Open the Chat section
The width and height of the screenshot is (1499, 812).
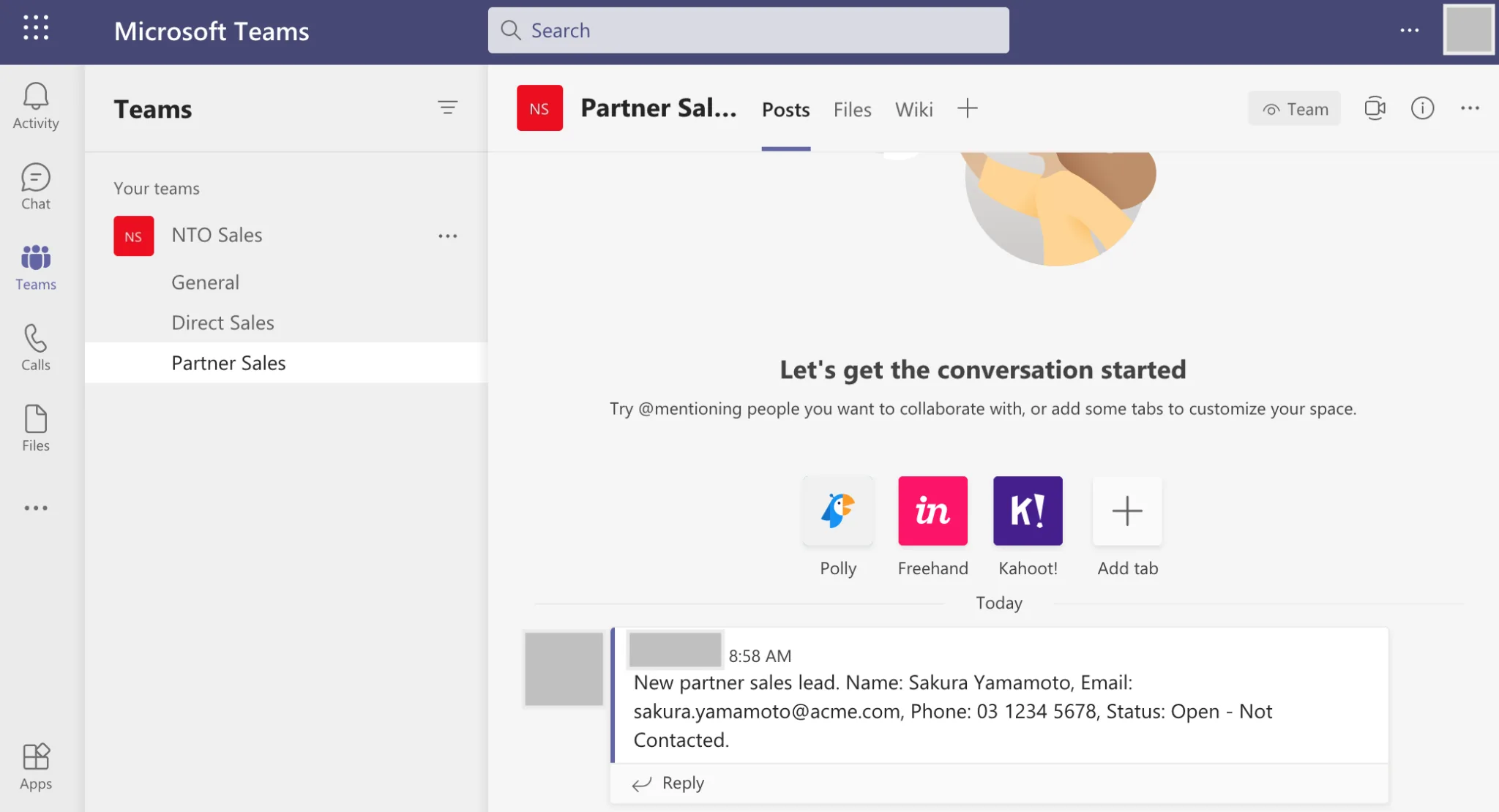pos(36,186)
